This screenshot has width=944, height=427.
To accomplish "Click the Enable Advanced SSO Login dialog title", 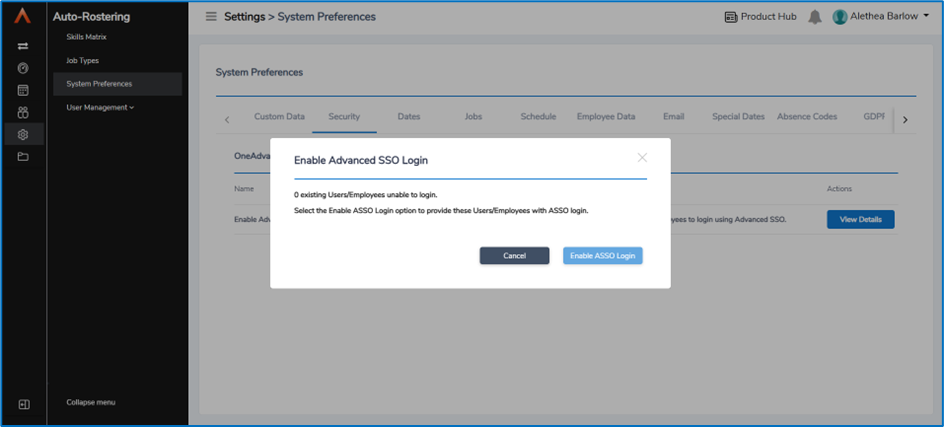I will pyautogui.click(x=361, y=160).
